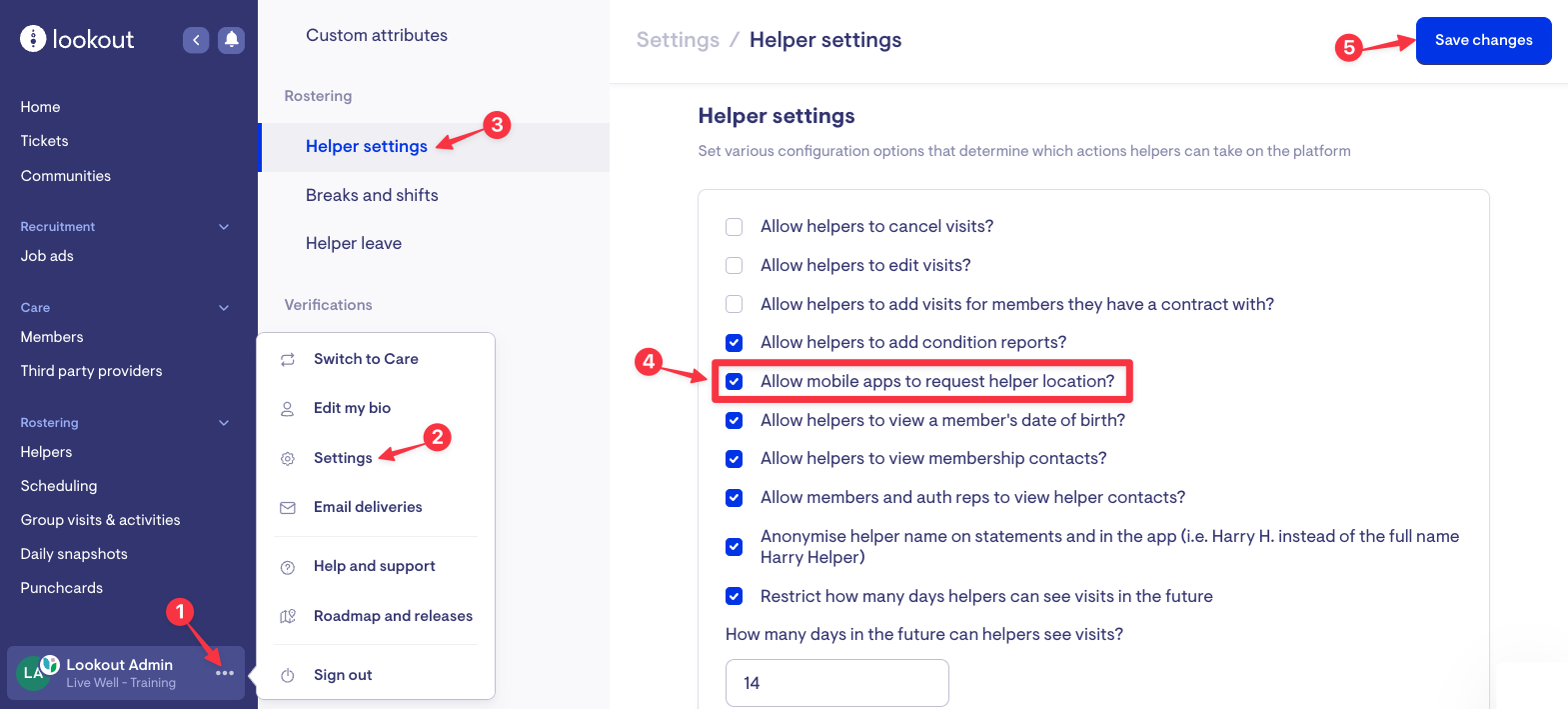Image resolution: width=1568 pixels, height=709 pixels.
Task: Collapse the Care section chevron
Action: [224, 308]
